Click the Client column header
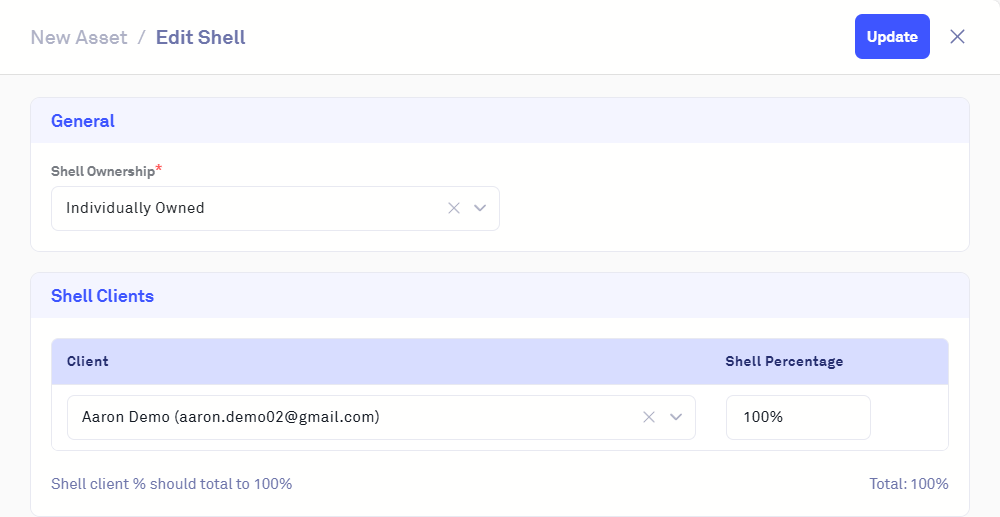This screenshot has height=517, width=1000. point(88,361)
